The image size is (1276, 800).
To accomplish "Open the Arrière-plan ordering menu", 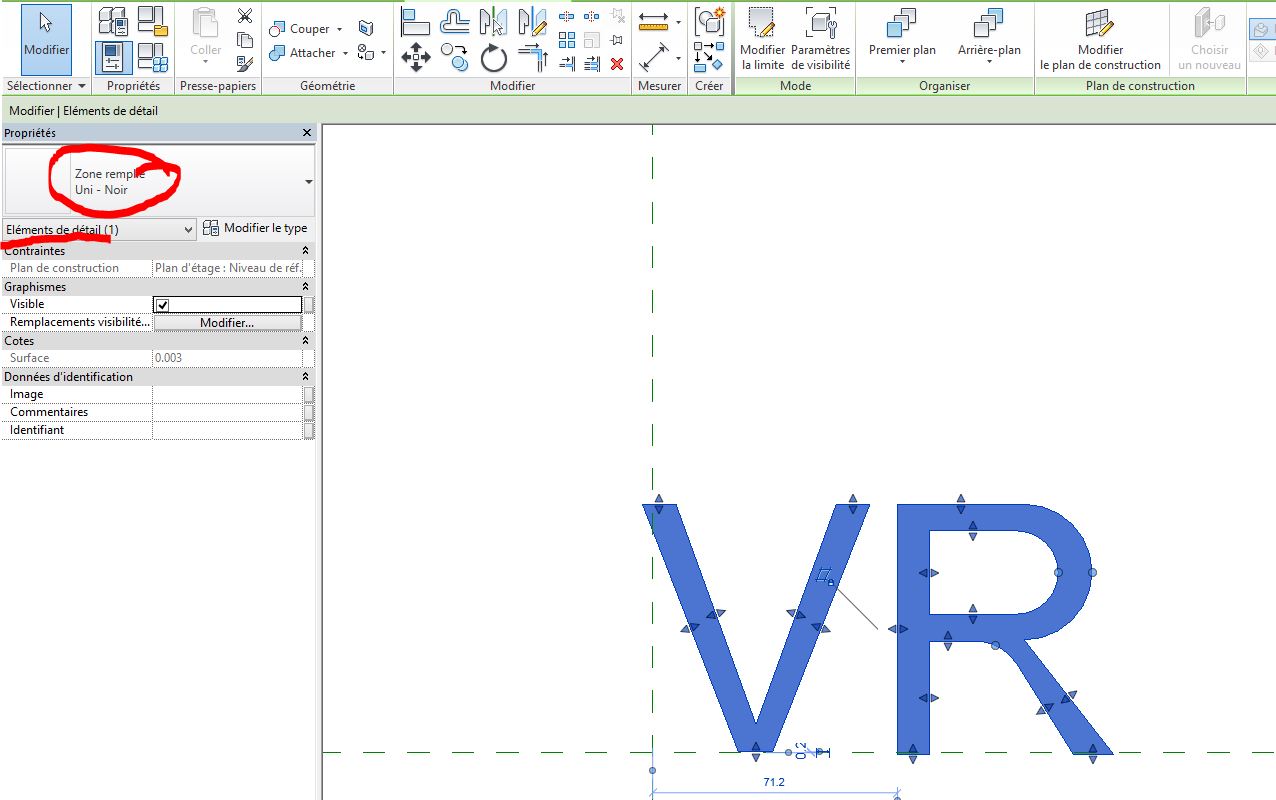I will coord(989,40).
